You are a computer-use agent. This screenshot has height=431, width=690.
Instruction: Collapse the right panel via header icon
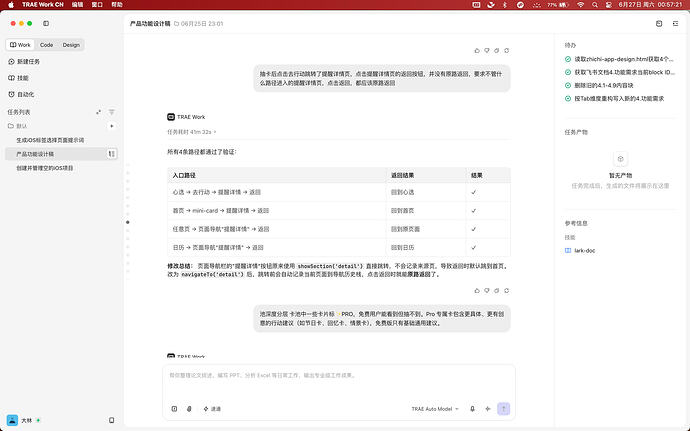click(x=675, y=23)
